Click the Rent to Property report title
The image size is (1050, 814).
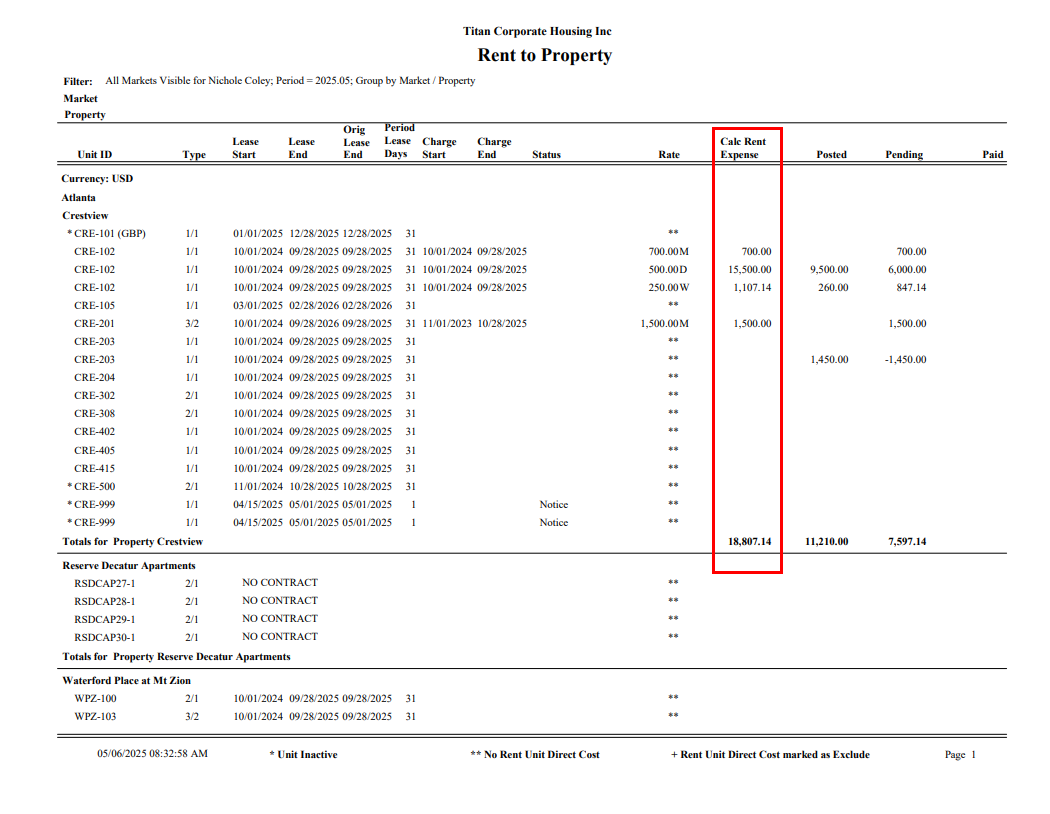tap(544, 56)
